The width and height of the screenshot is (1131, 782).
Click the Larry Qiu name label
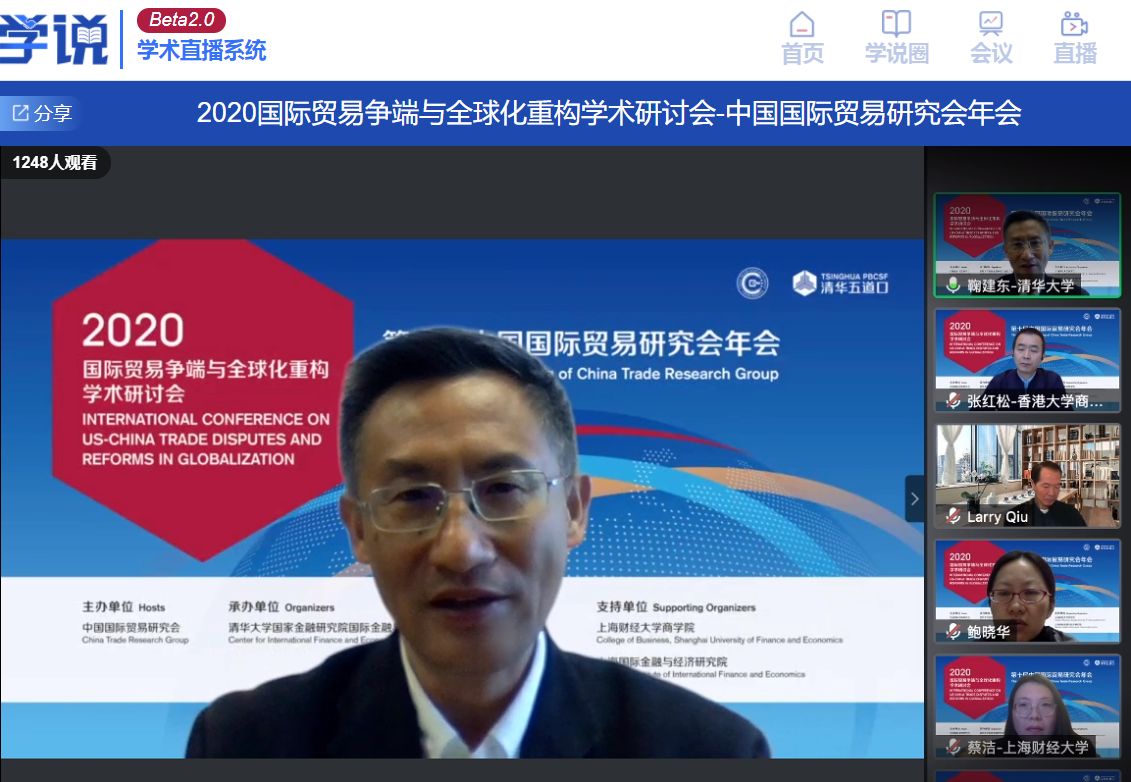pos(998,517)
